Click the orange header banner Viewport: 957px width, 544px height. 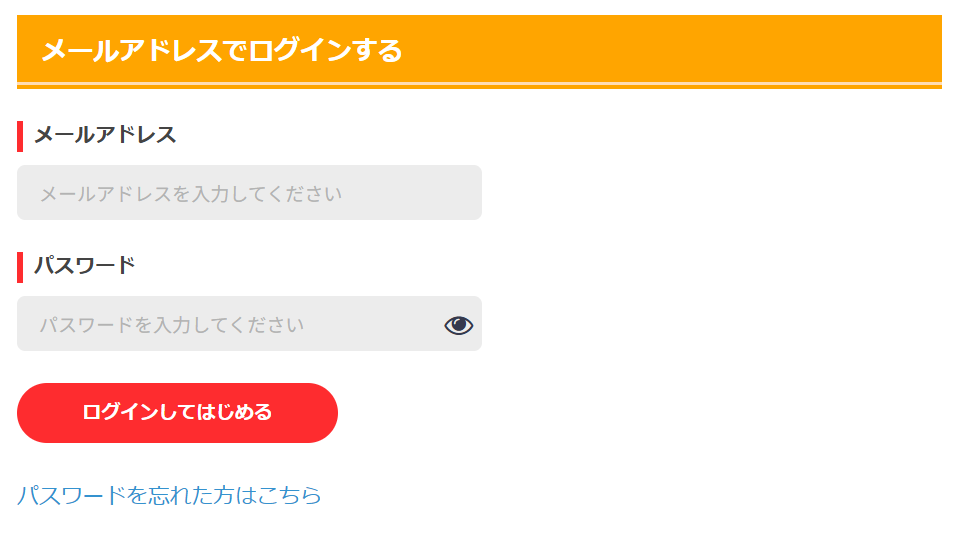tap(650, 48)
